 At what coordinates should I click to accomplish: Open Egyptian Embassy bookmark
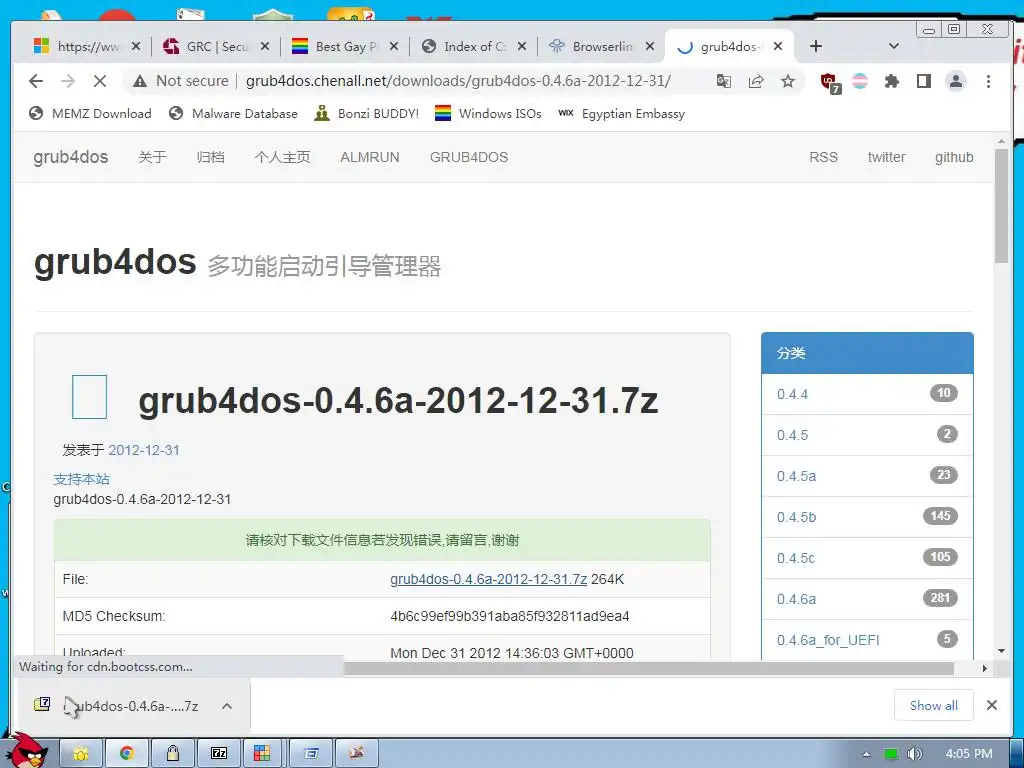[622, 114]
